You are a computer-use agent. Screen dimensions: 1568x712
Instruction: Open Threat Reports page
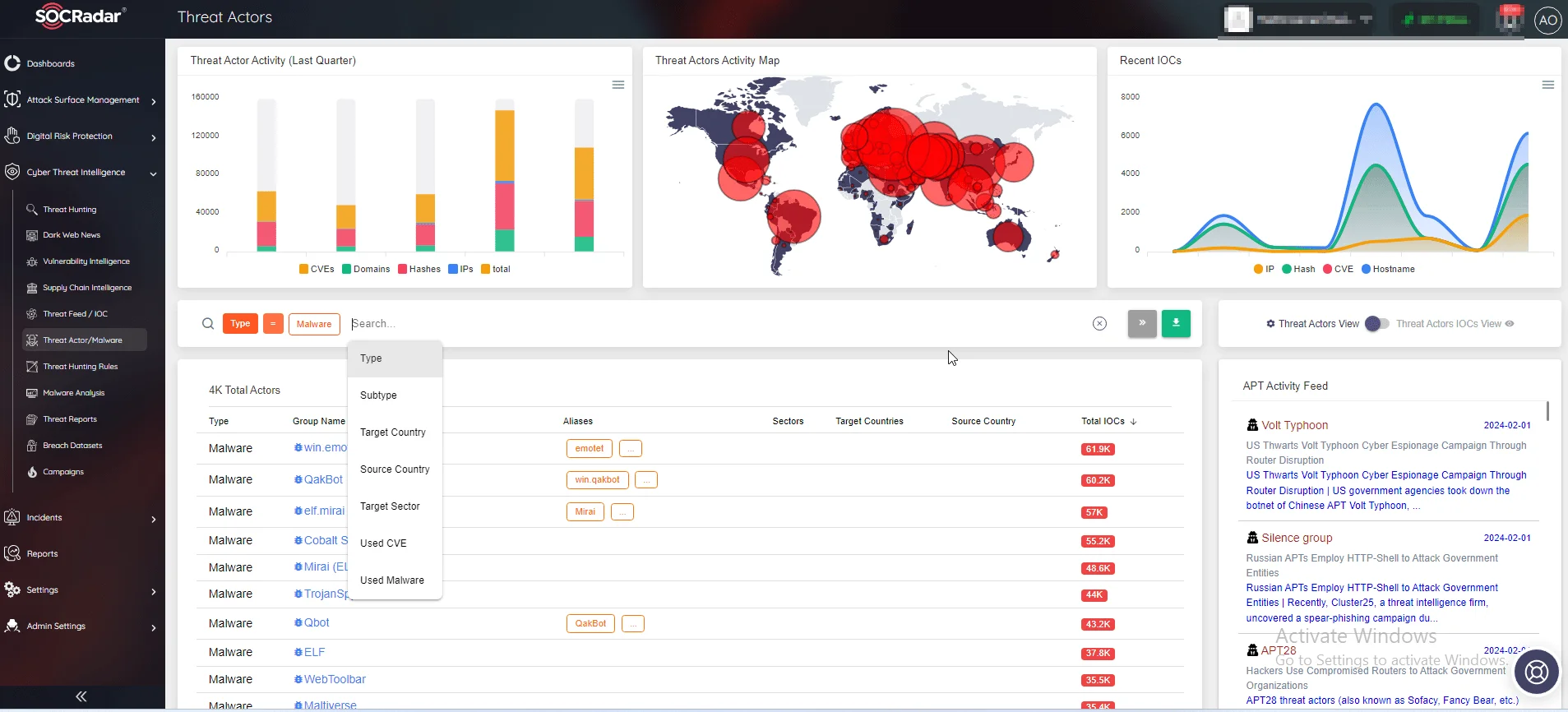pos(70,419)
